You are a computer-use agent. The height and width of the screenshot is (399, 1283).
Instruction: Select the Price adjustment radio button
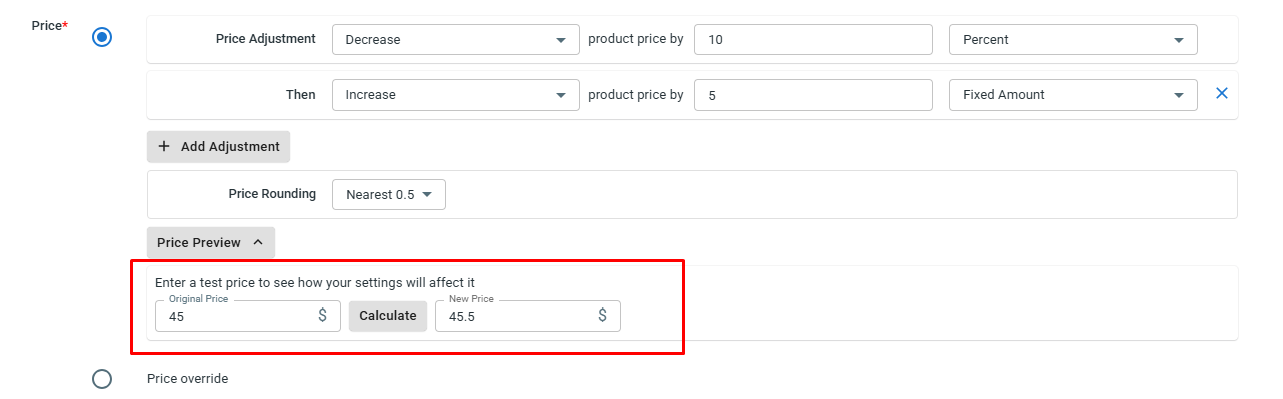click(x=102, y=38)
